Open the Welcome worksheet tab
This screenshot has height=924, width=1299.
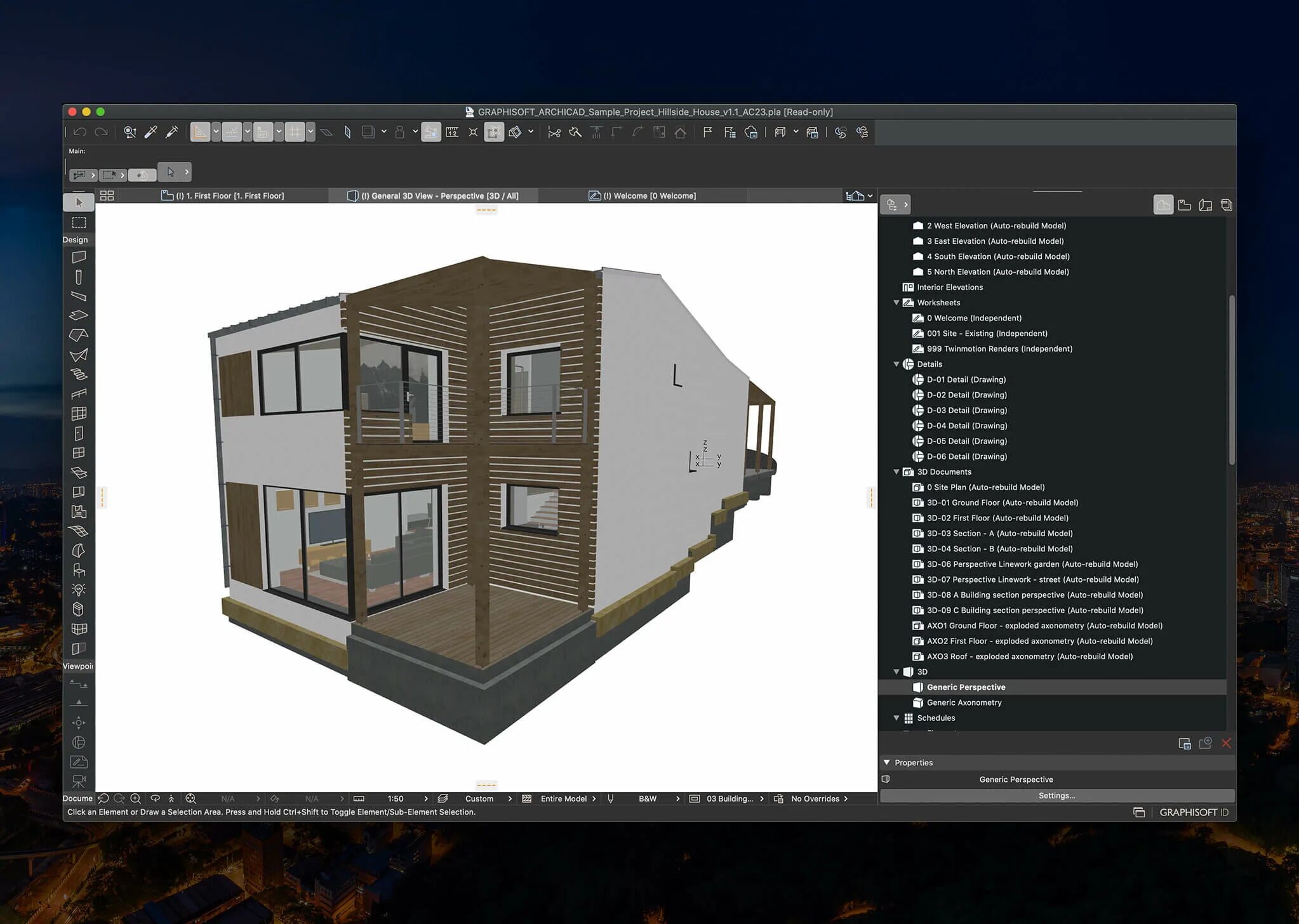click(643, 195)
